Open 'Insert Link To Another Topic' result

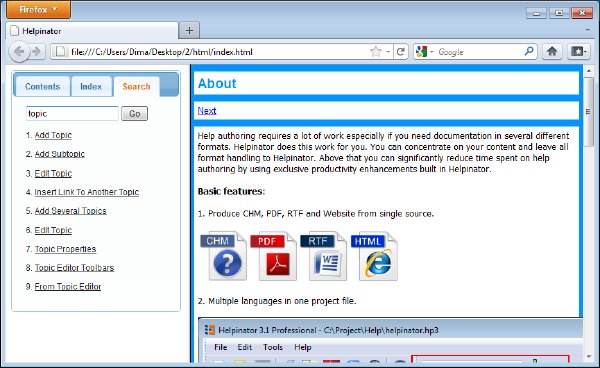point(87,192)
